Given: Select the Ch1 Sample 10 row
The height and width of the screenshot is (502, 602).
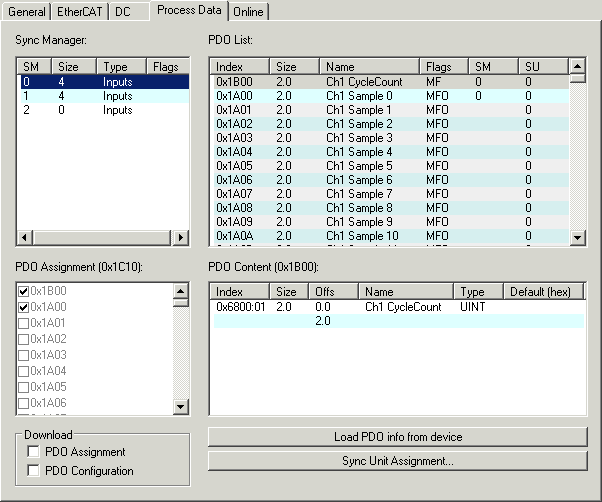Looking at the screenshot, I should tap(391, 236).
